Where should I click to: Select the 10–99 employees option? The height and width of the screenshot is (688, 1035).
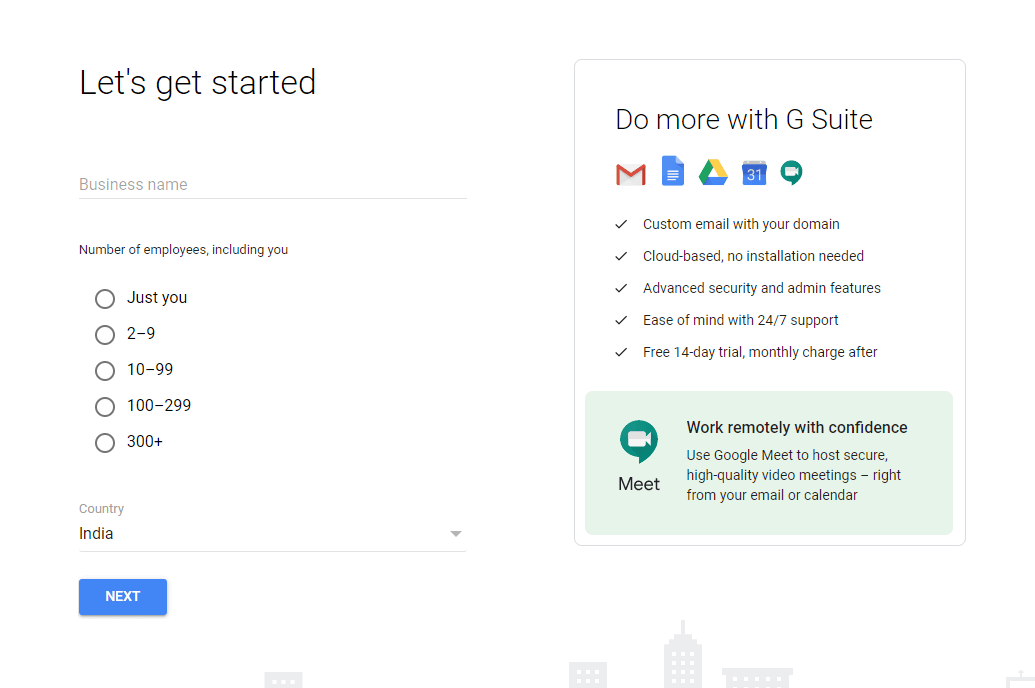105,370
